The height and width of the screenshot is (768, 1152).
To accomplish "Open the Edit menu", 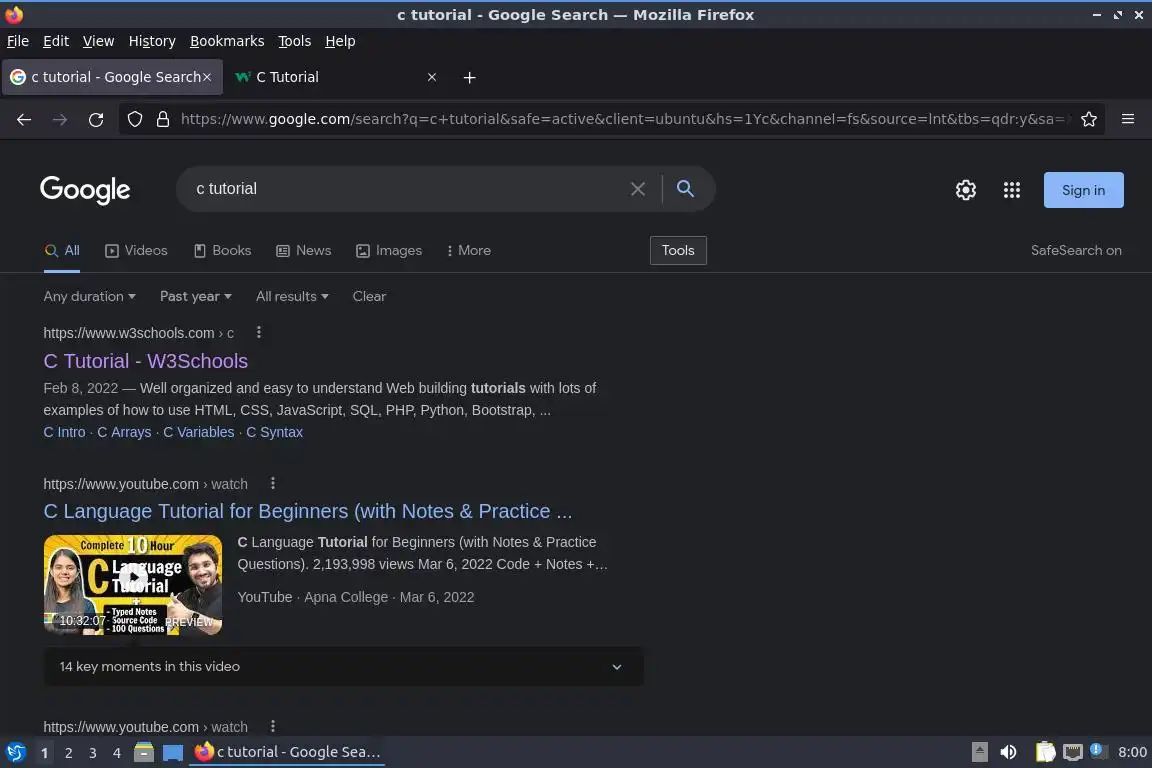I will point(56,41).
